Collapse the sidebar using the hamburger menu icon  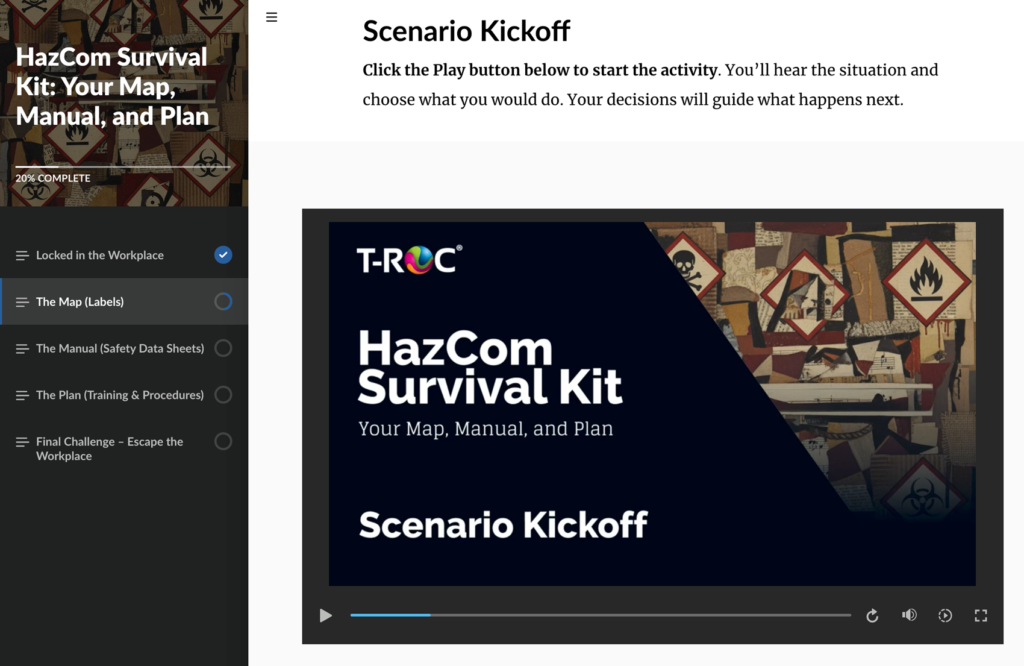click(271, 16)
